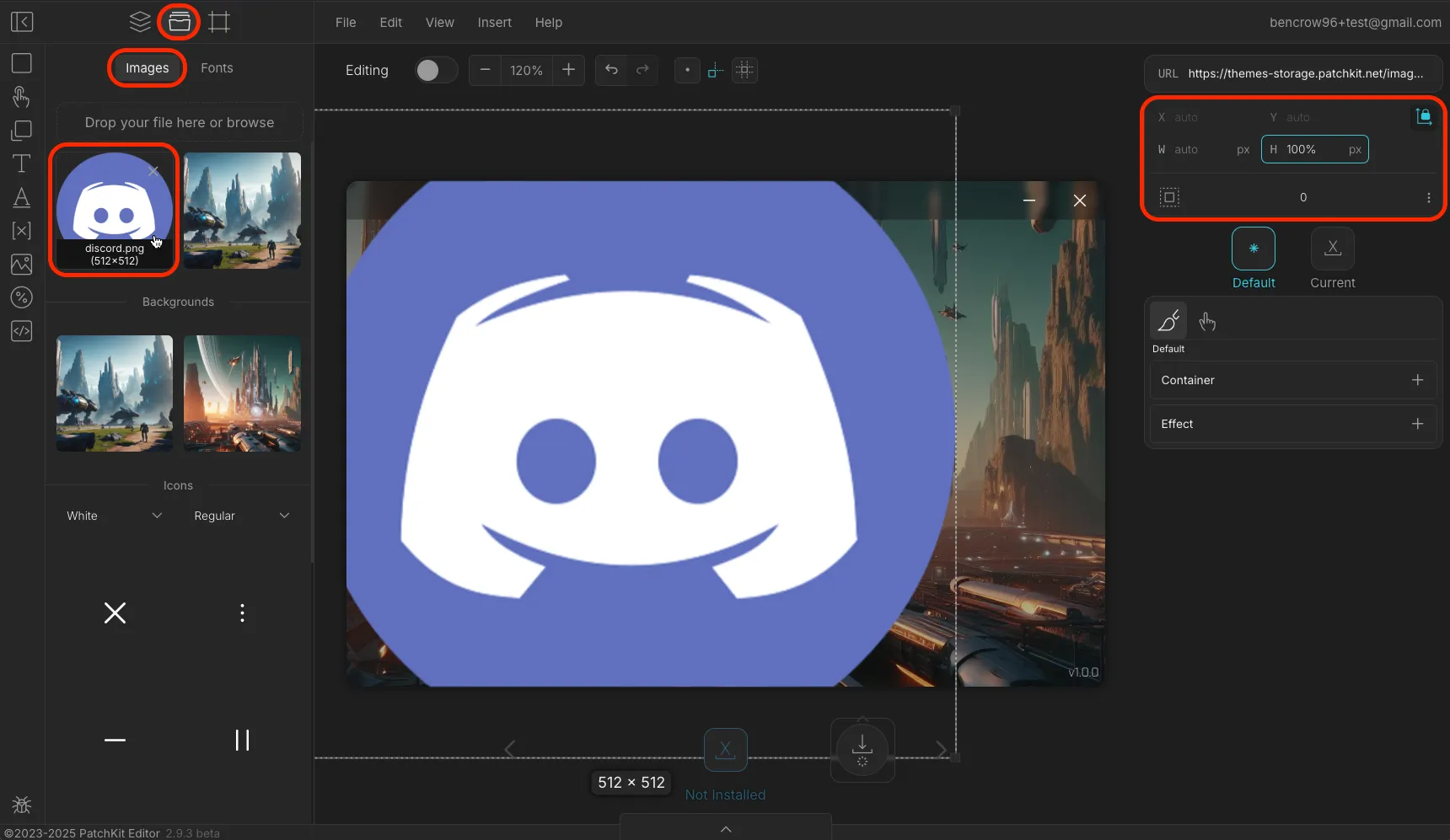The image size is (1450, 840).
Task: Open the Edit menu
Action: [x=391, y=23]
